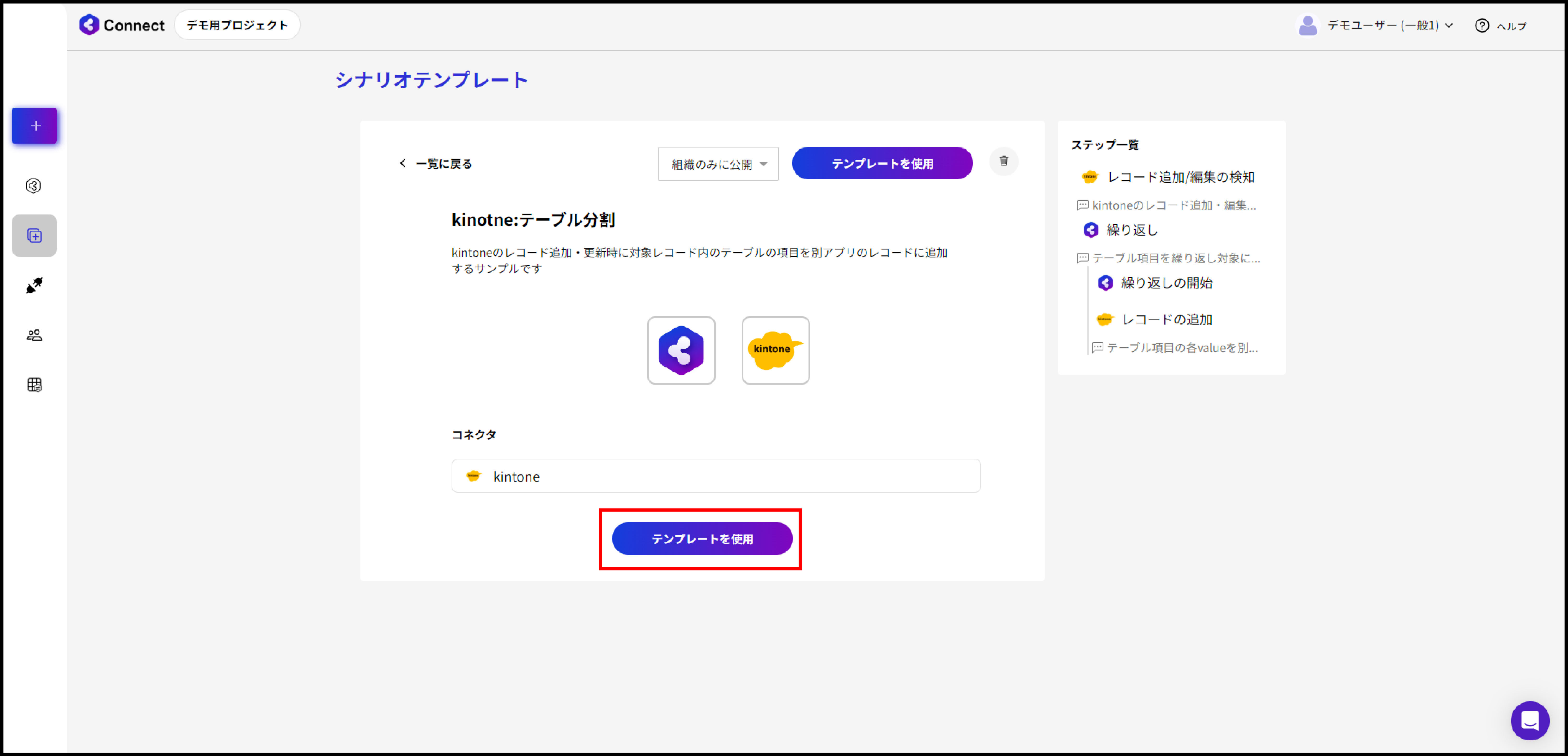Select the scenario templates sidebar icon

[35, 235]
